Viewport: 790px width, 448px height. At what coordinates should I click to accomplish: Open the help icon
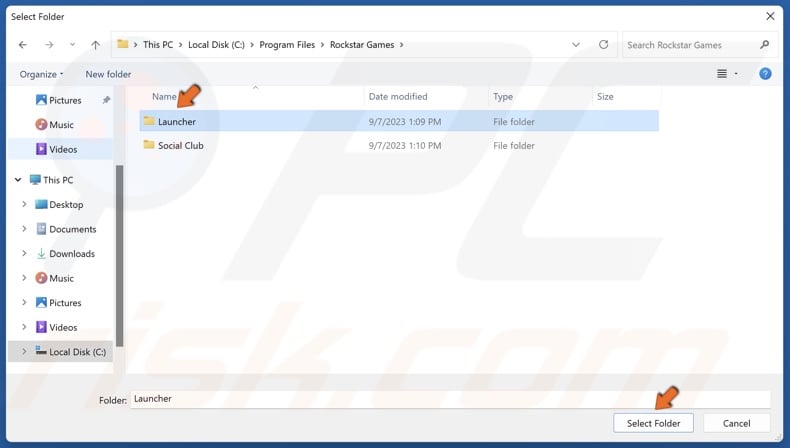pos(765,74)
